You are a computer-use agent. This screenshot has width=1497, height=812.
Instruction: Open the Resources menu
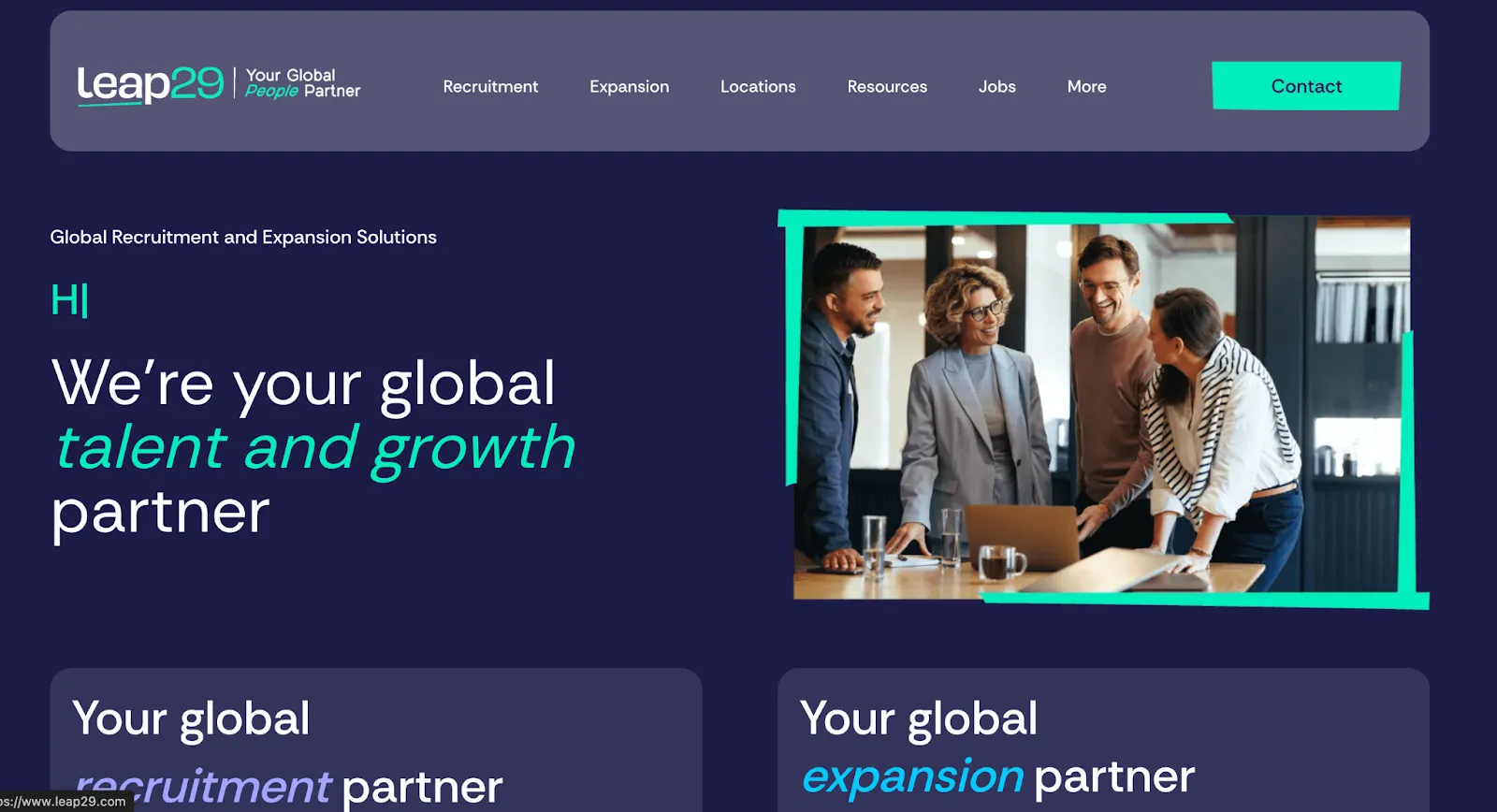(887, 86)
